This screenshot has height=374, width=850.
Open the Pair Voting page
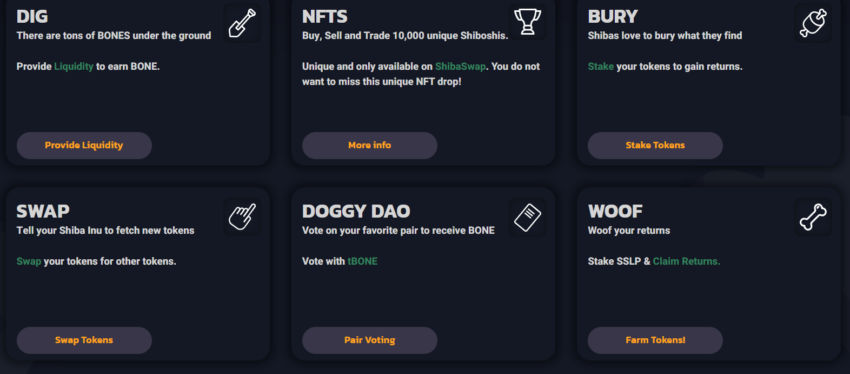point(370,340)
